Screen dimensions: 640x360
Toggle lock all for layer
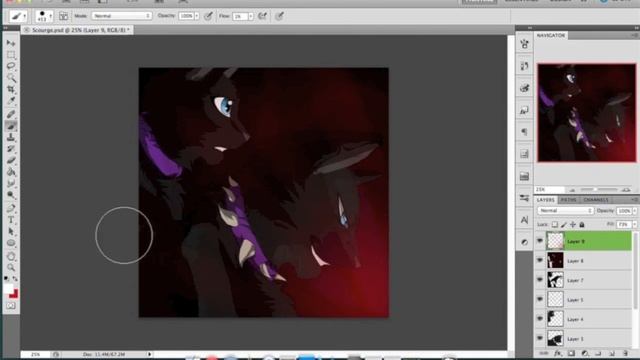click(x=582, y=224)
